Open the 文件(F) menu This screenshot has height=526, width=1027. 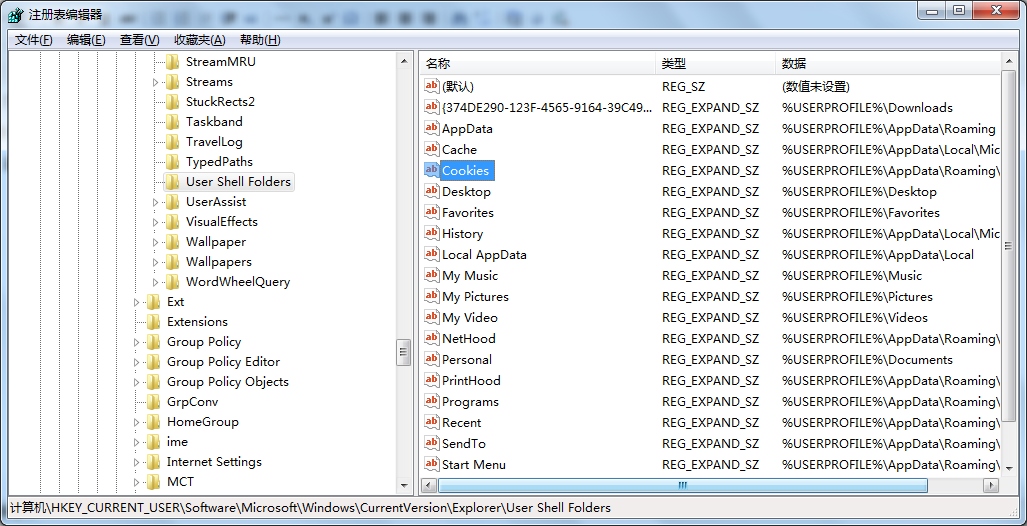33,40
